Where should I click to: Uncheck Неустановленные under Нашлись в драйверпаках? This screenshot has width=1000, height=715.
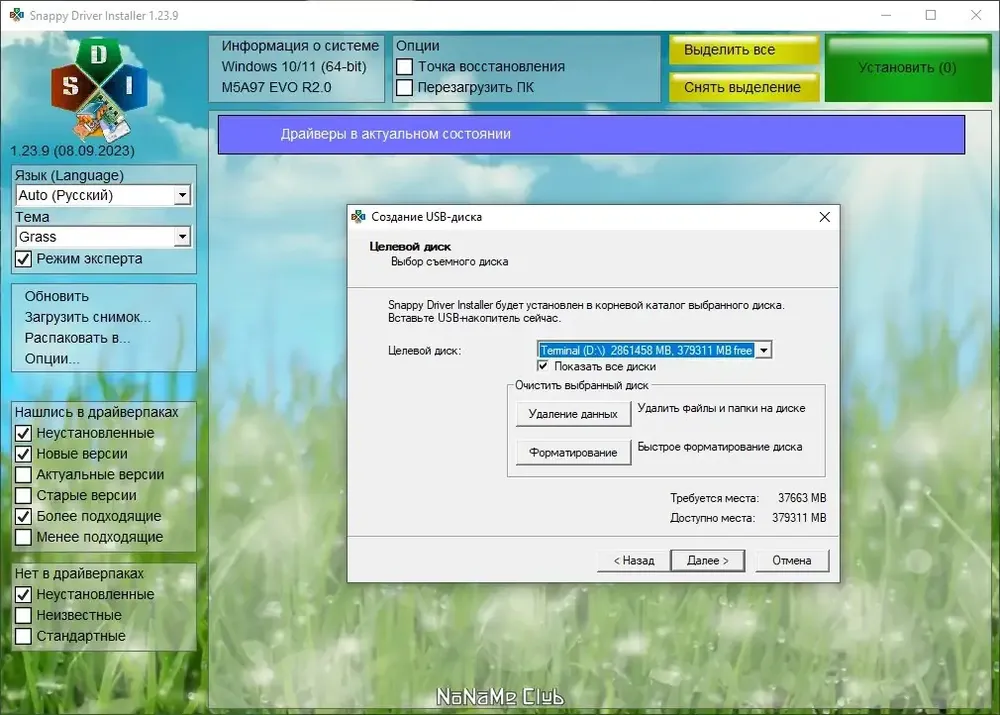click(24, 433)
